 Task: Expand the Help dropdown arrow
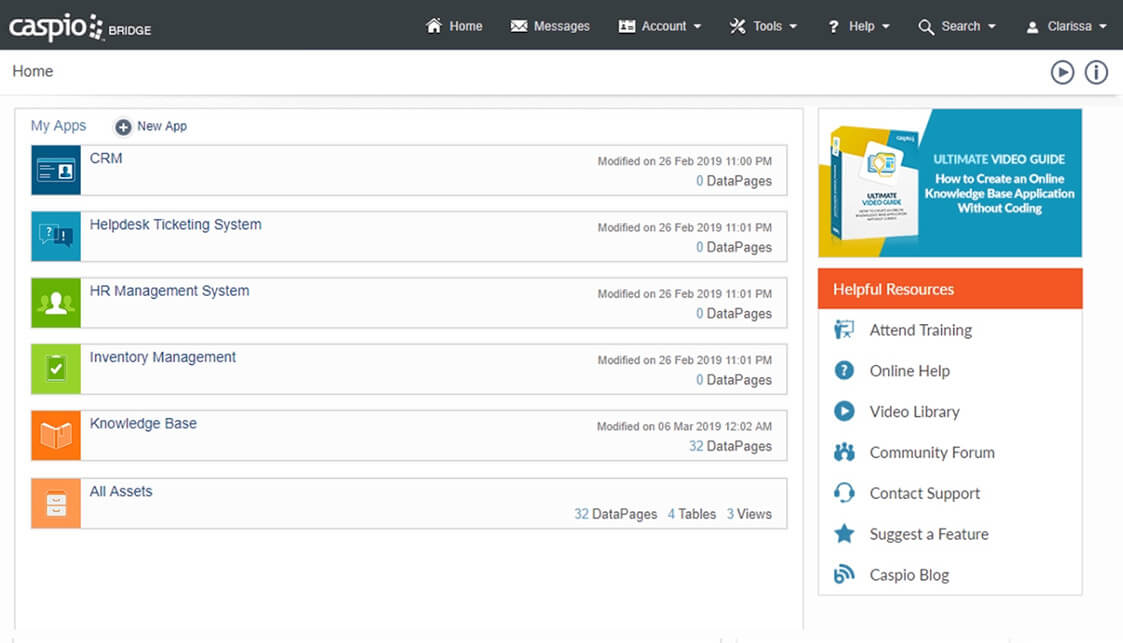pyautogui.click(x=886, y=26)
